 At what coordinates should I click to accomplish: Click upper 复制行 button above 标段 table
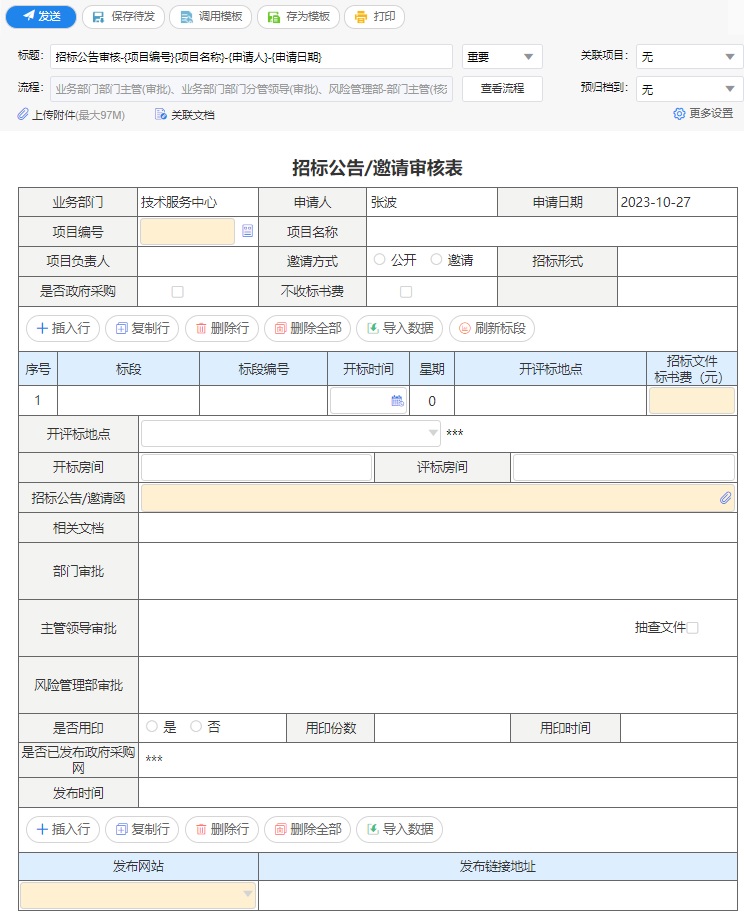pos(142,328)
